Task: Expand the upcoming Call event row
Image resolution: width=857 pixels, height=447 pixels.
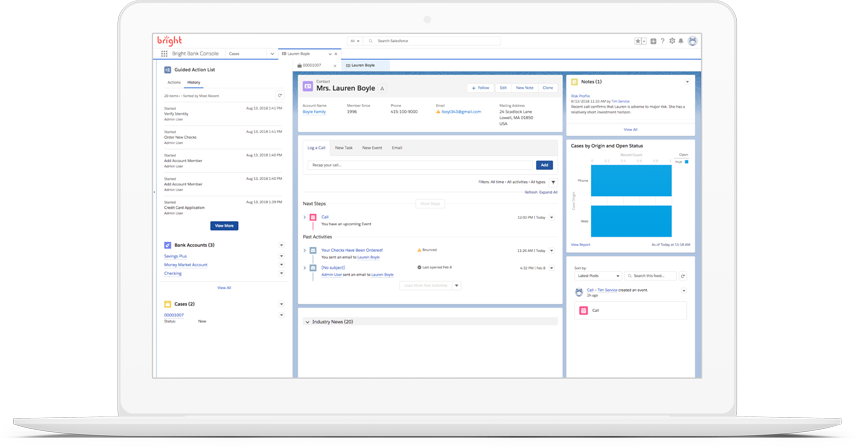Action: (305, 217)
